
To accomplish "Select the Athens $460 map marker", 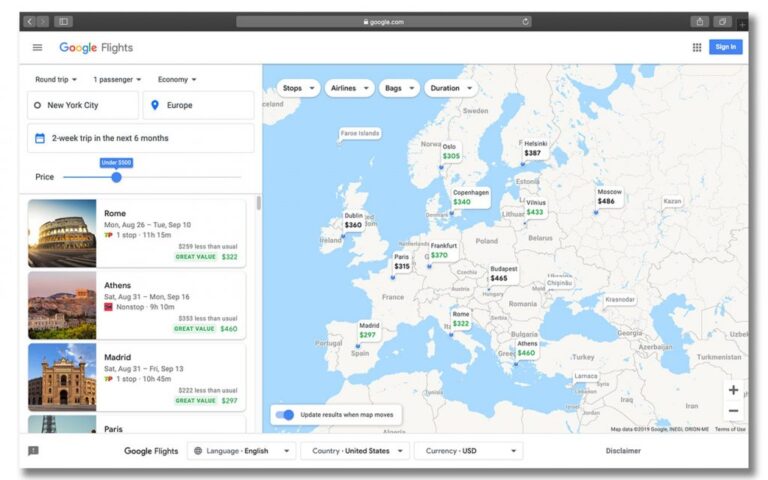I will tap(527, 348).
